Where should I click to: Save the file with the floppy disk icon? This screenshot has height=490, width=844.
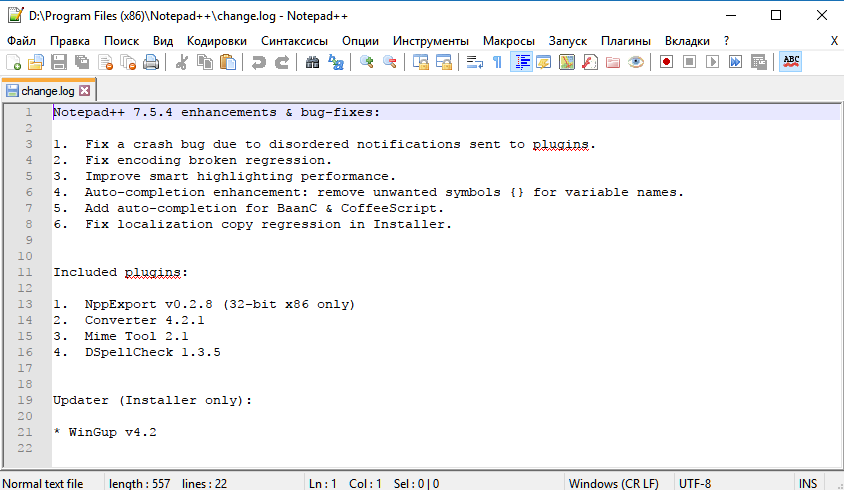[59, 62]
